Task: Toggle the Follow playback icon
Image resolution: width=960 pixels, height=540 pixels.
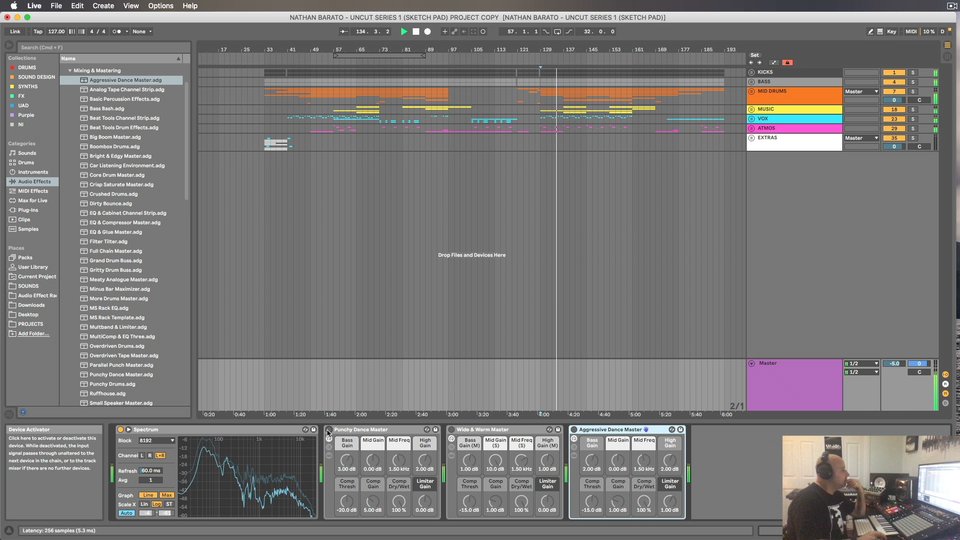Action: (344, 31)
